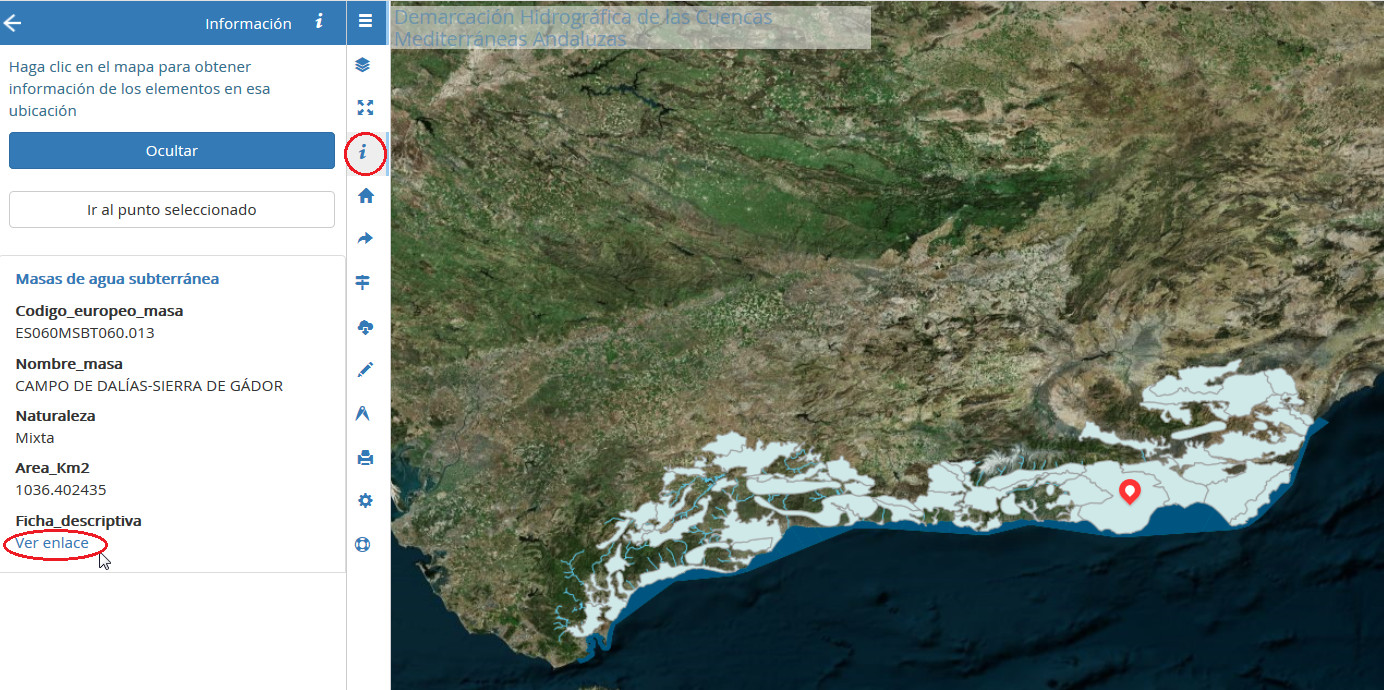1384x690 pixels.
Task: Click the Ficha_descriptiva label
Action: (78, 521)
